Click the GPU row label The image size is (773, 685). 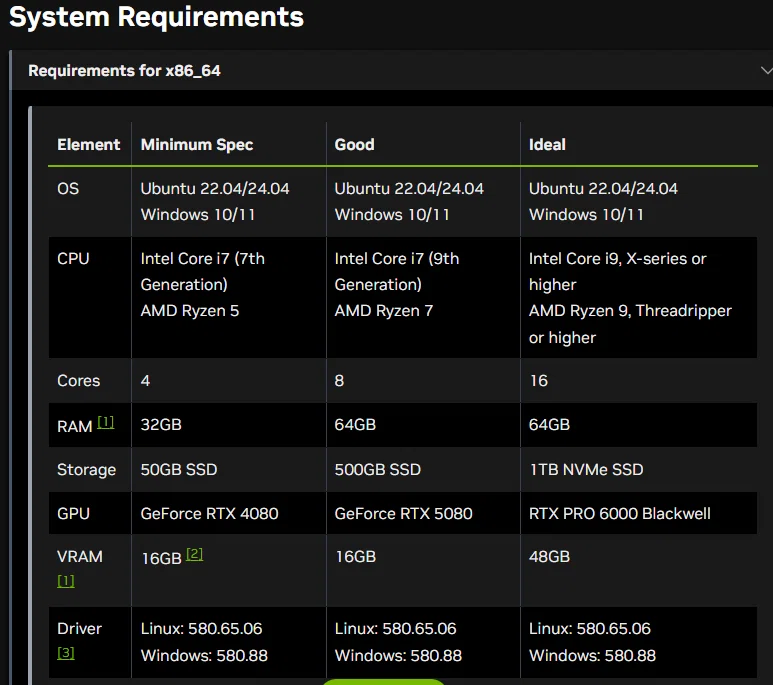pos(73,513)
